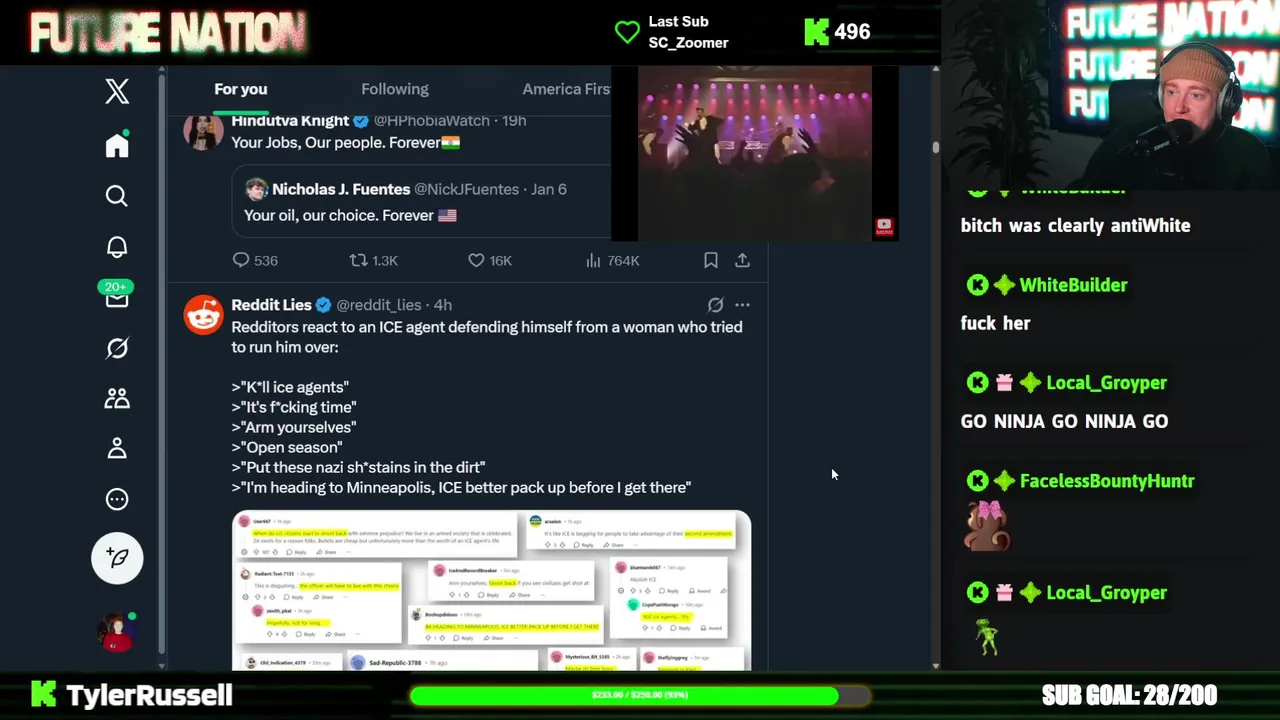The height and width of the screenshot is (720, 1280).
Task: Open @HPhobiaWatch handle link
Action: pos(431,120)
